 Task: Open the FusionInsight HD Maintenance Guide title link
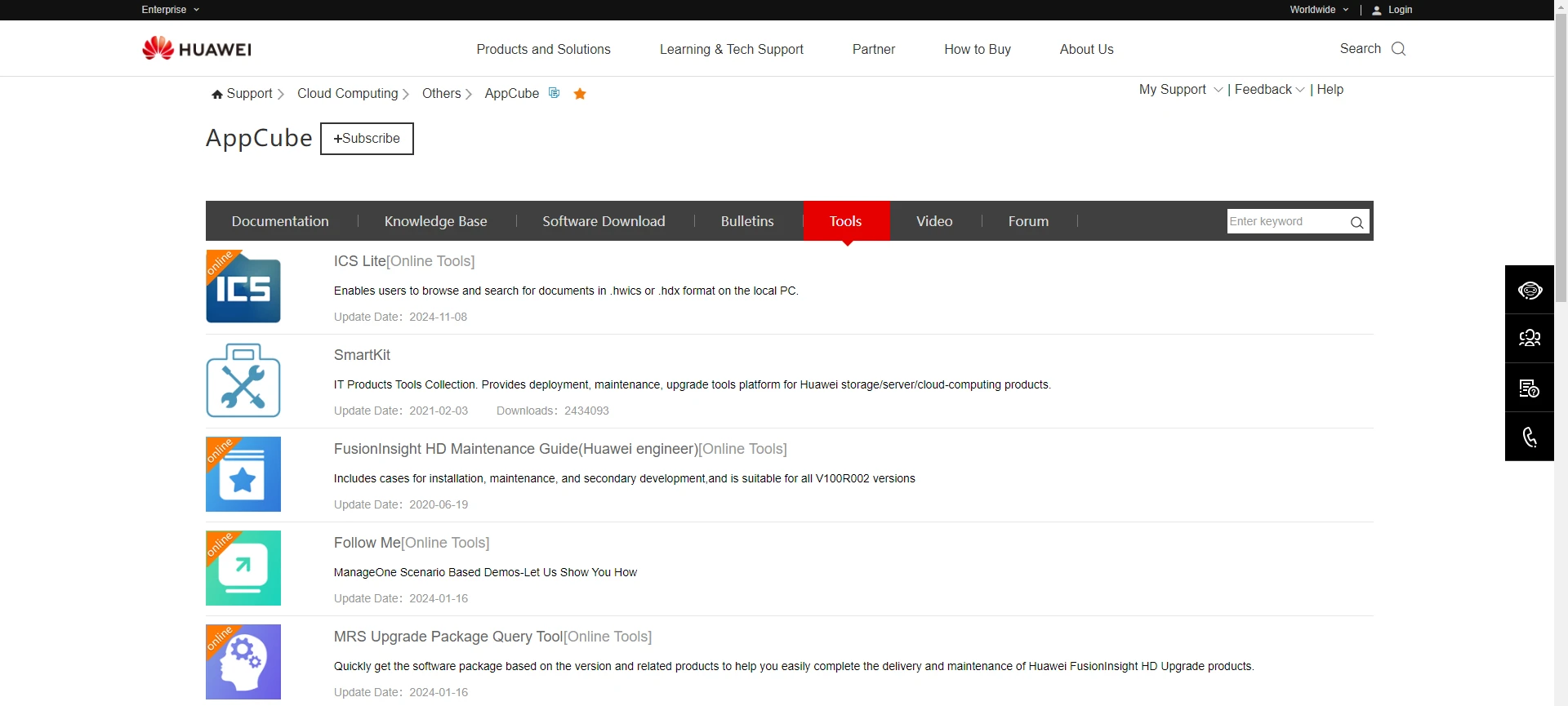560,449
